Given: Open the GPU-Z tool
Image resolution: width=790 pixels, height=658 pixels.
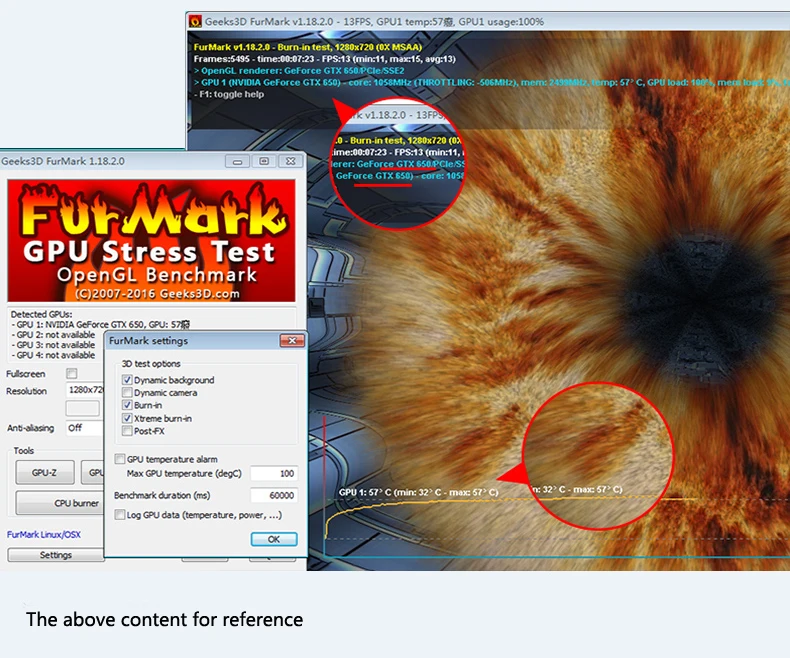Looking at the screenshot, I should pos(45,473).
